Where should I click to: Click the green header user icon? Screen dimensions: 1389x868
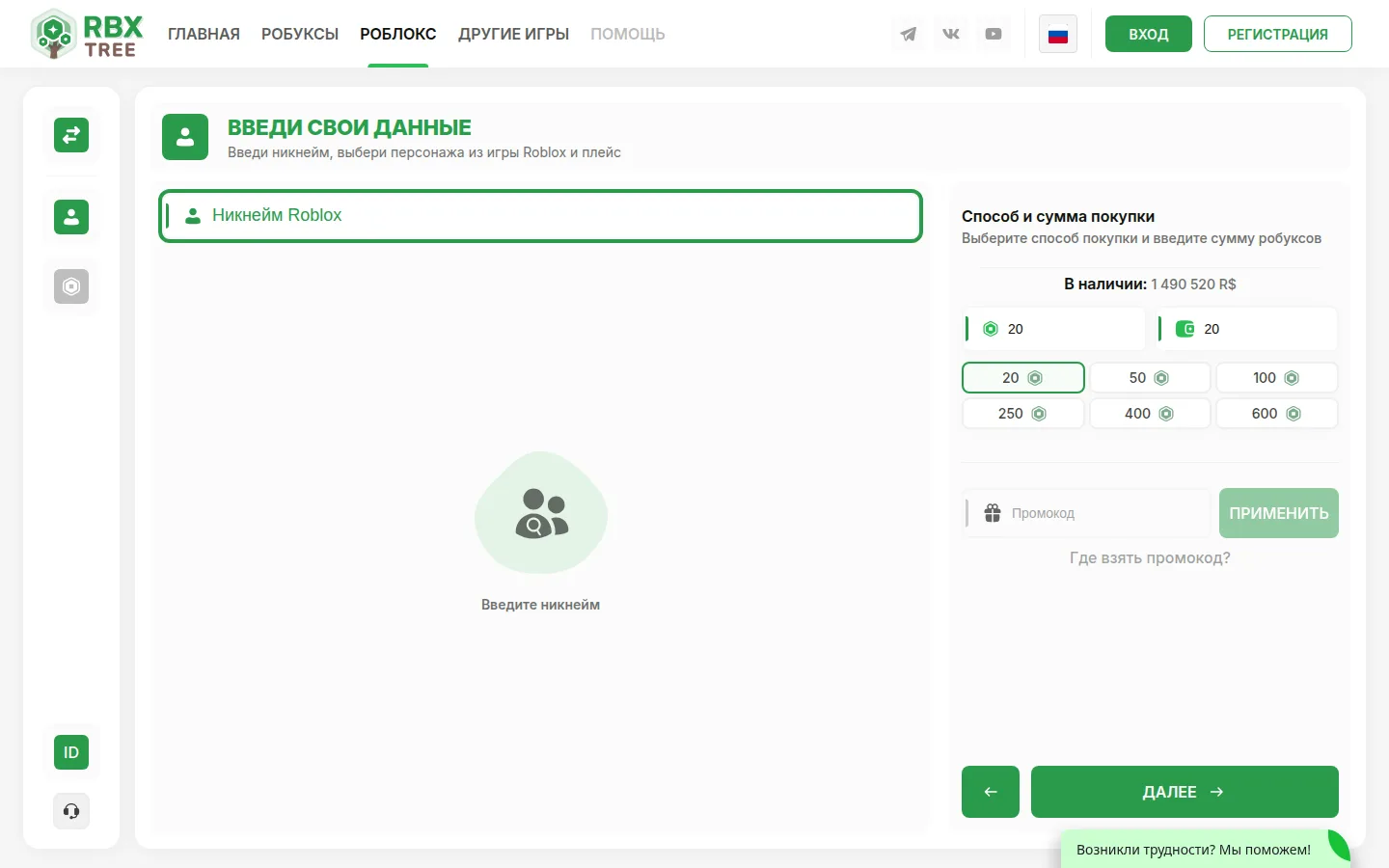pos(185,137)
